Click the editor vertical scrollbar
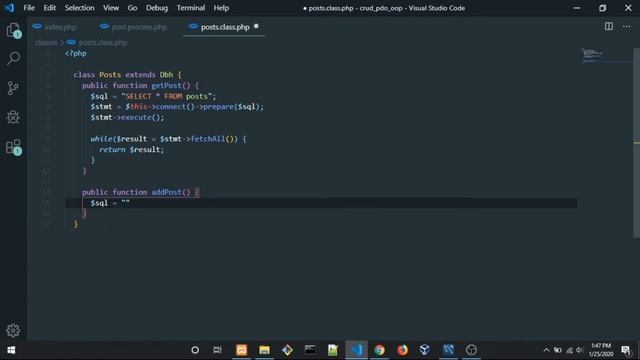The width and height of the screenshot is (640, 360). (x=636, y=143)
